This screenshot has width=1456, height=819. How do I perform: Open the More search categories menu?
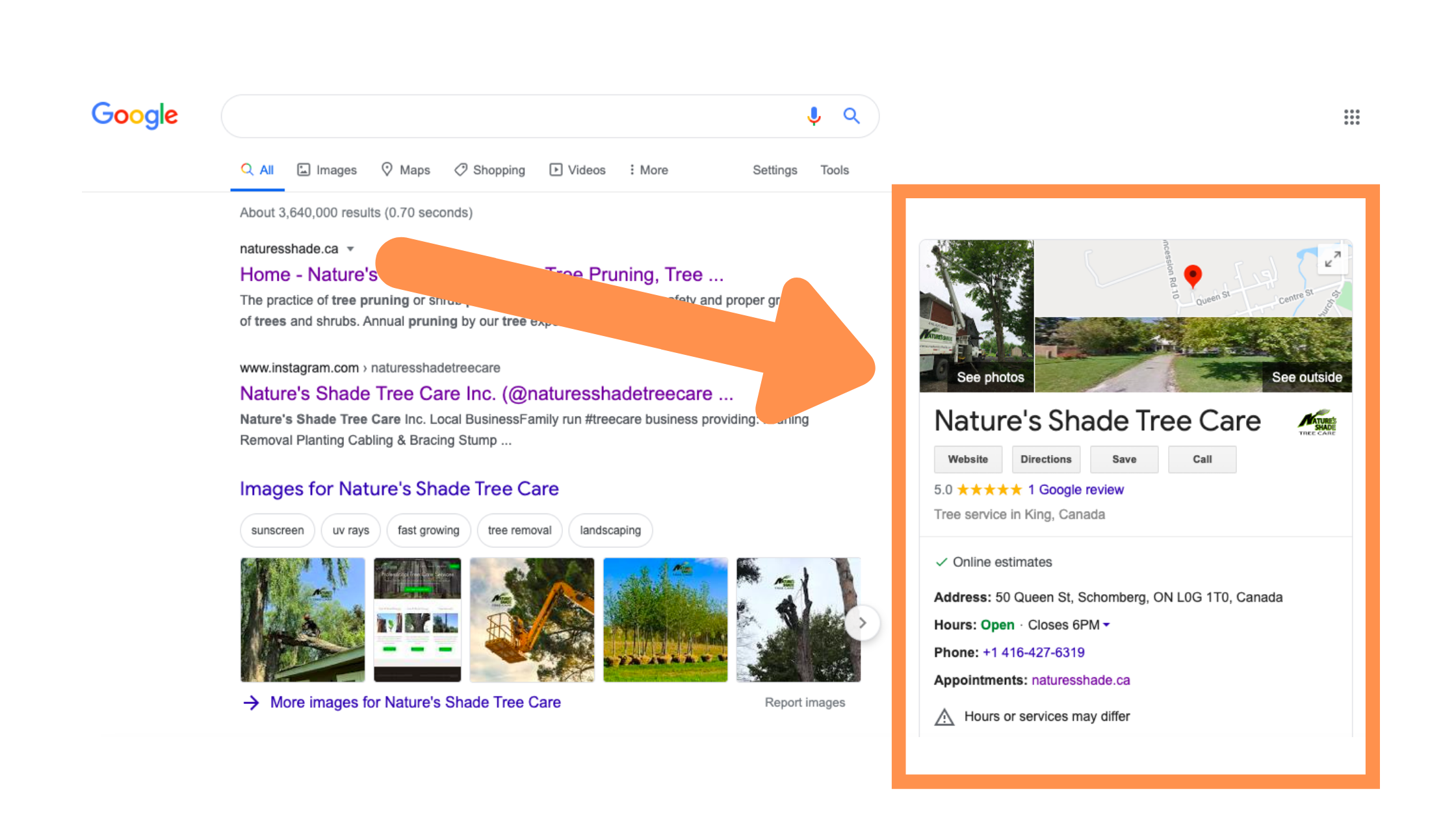(x=648, y=170)
